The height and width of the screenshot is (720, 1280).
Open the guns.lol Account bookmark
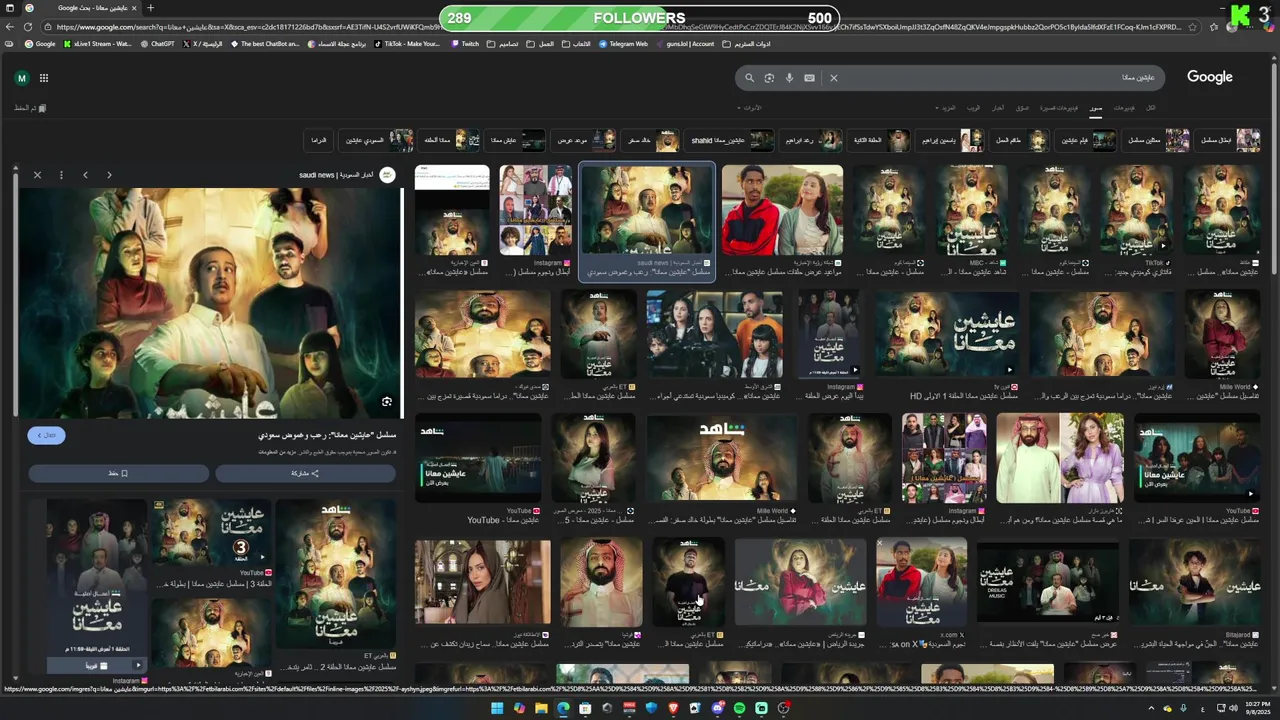(685, 44)
